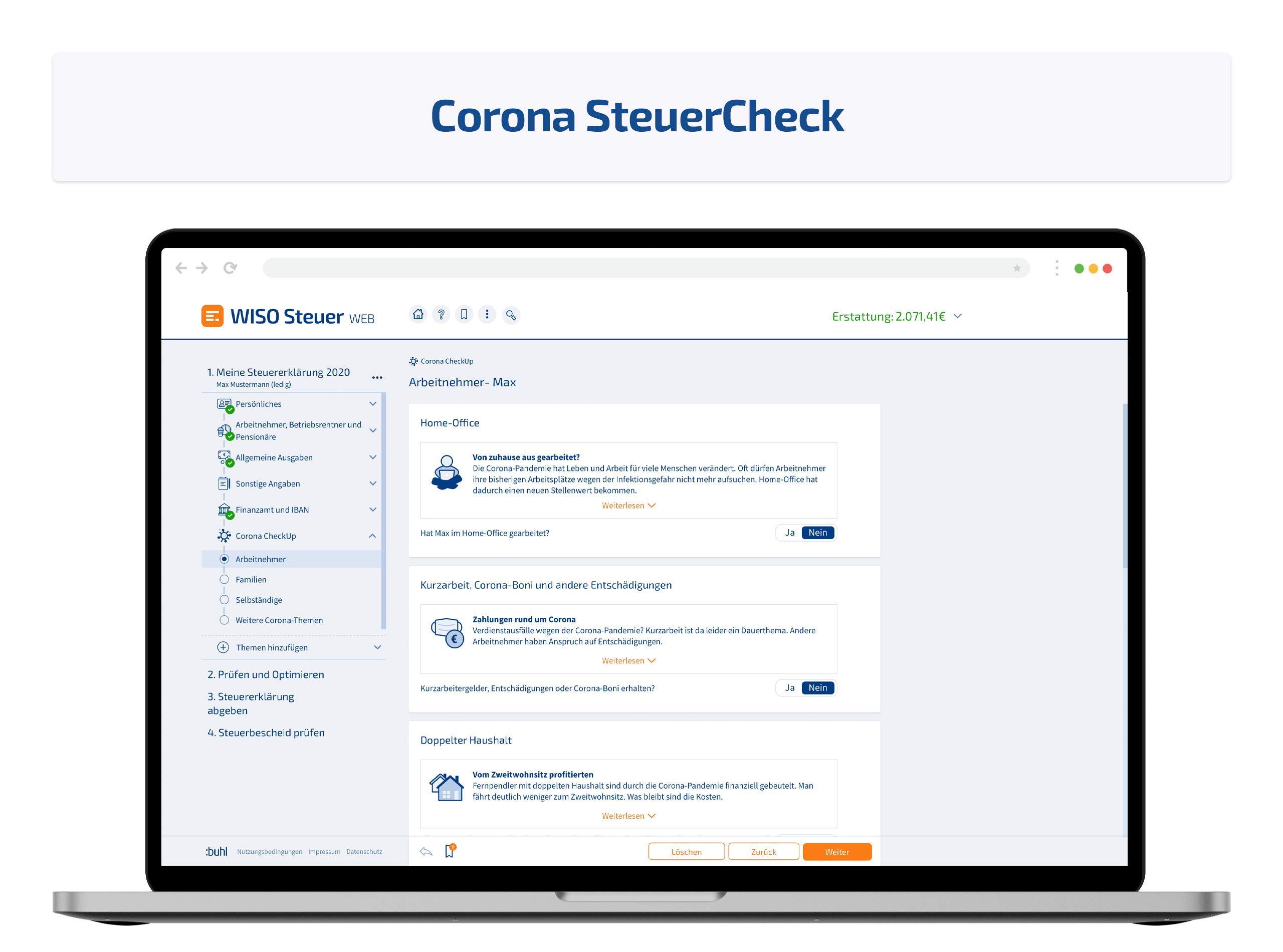The height and width of the screenshot is (952, 1283).
Task: Click the orange Weiter button
Action: coord(837,852)
